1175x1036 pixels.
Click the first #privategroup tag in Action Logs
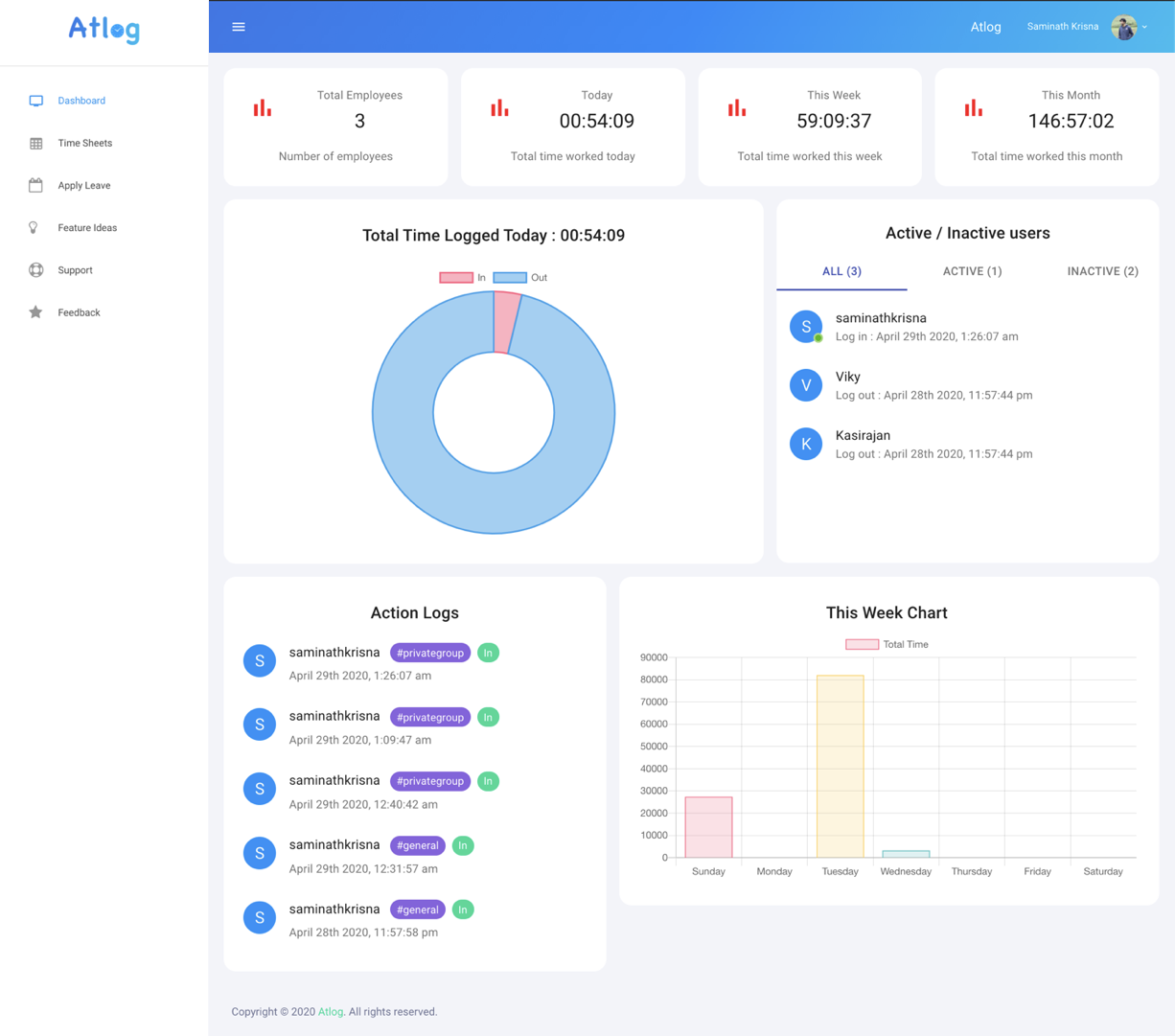(x=430, y=653)
